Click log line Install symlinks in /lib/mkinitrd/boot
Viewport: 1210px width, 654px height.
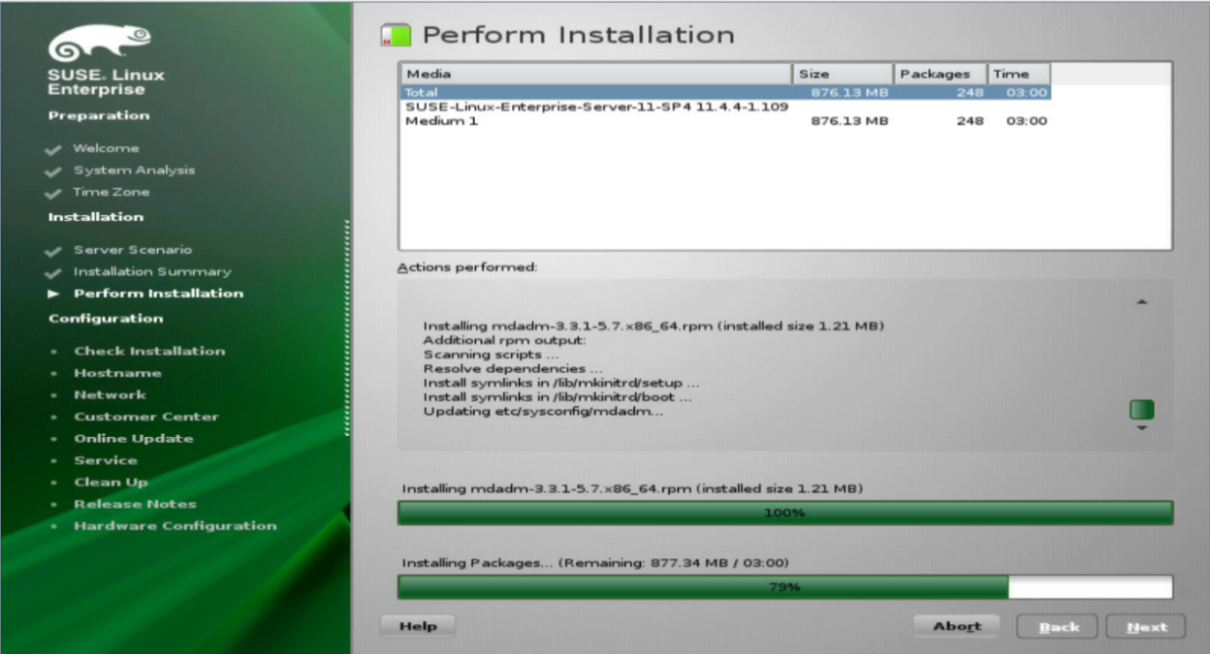click(x=557, y=397)
